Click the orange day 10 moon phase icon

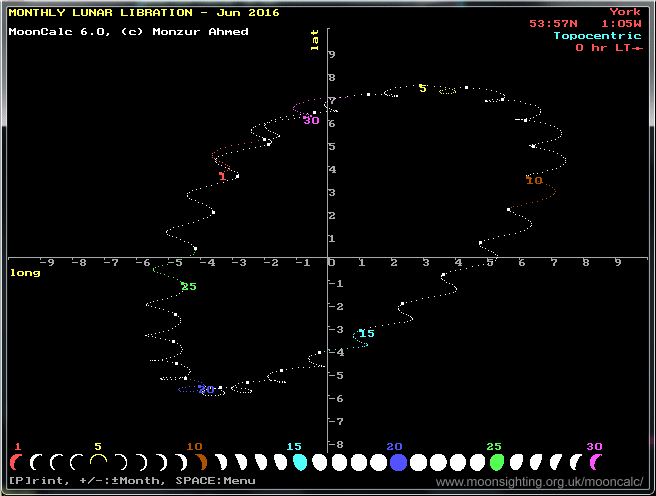(200, 462)
